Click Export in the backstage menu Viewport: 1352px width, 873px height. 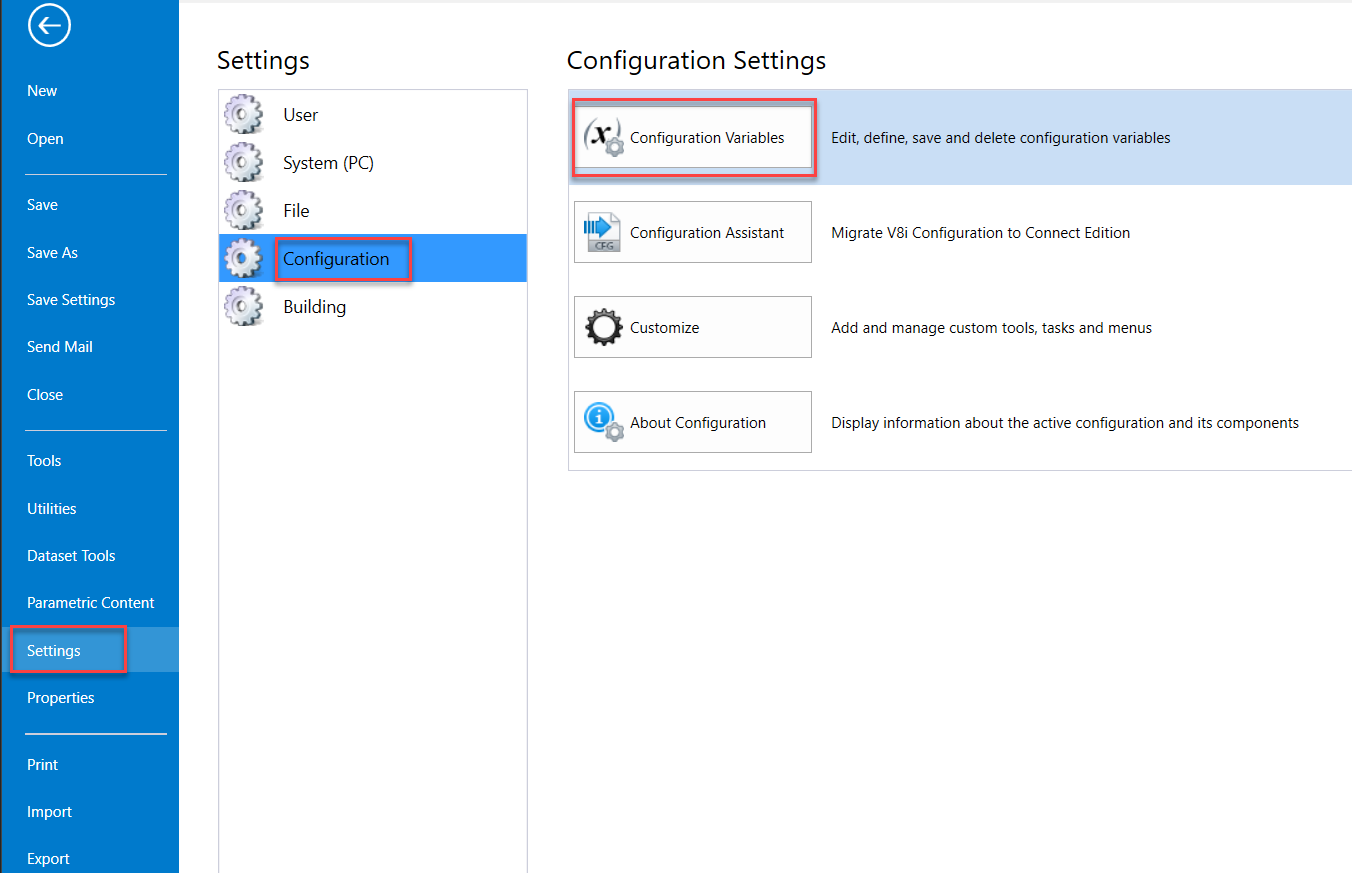(x=48, y=859)
